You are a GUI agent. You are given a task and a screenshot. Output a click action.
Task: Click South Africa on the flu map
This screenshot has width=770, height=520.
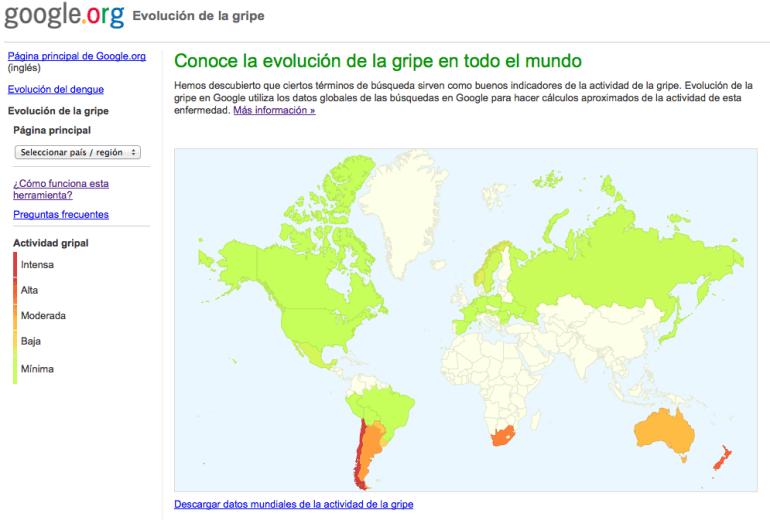503,436
